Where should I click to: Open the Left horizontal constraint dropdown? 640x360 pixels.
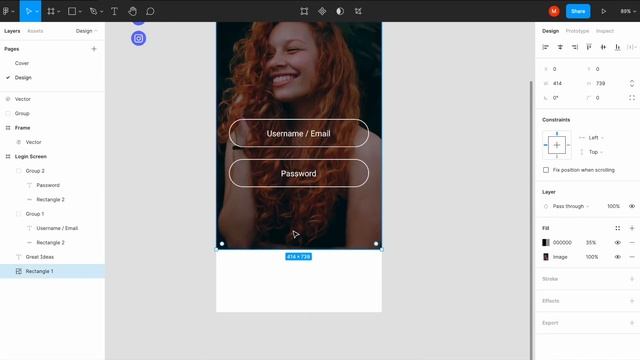point(596,138)
